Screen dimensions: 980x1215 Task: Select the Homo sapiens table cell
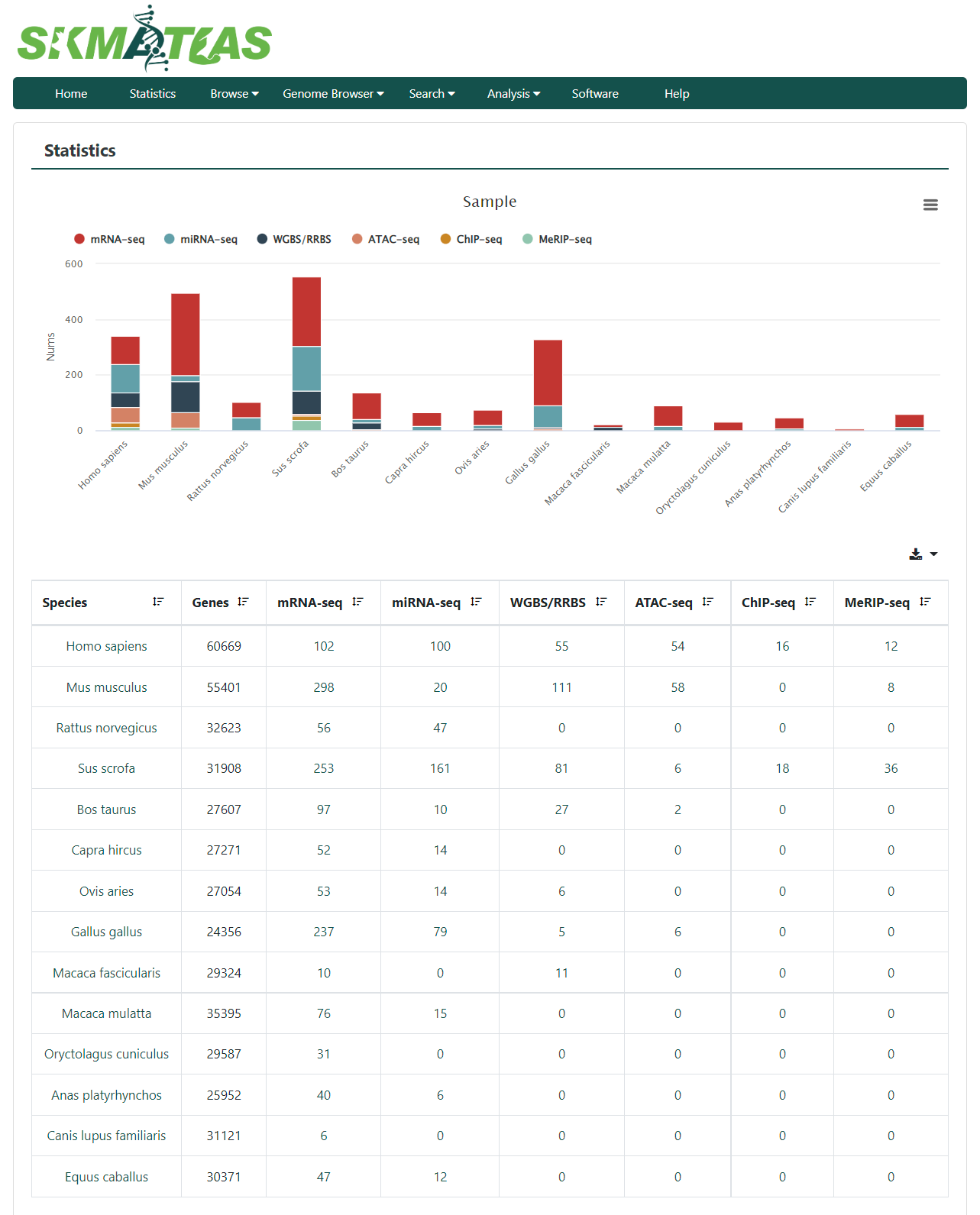point(106,646)
